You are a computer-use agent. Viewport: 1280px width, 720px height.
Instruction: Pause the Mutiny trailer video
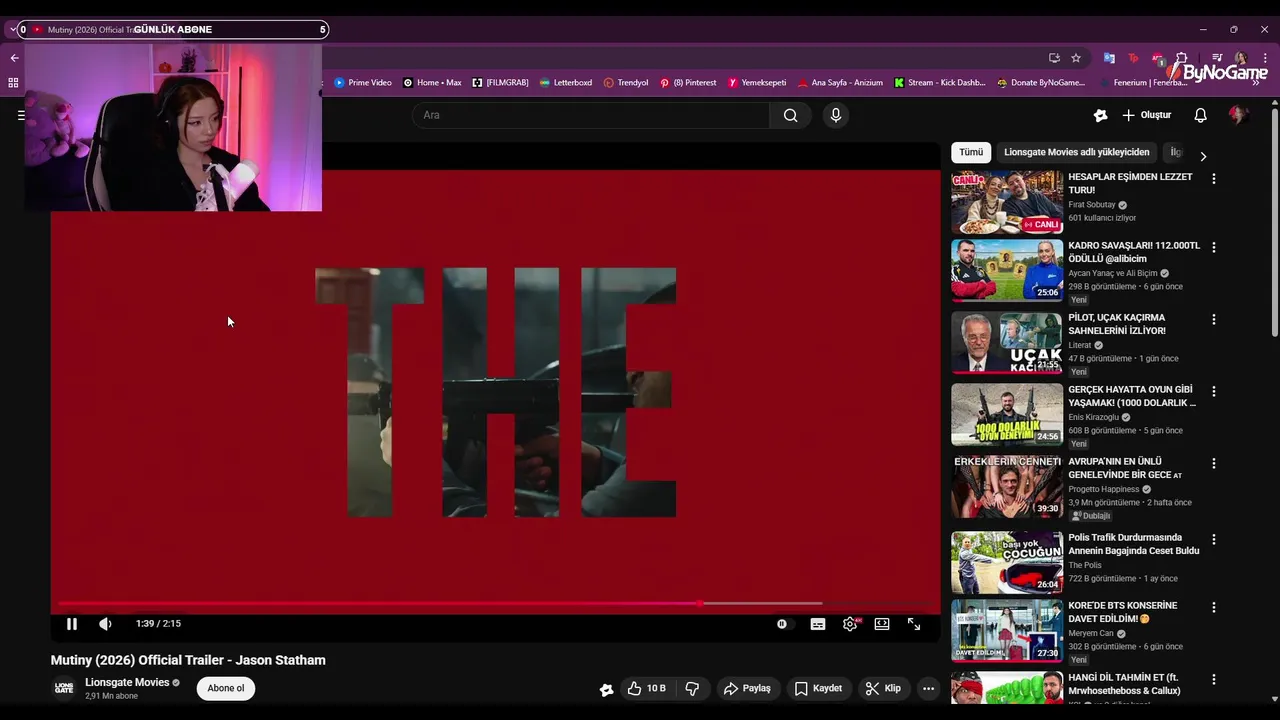click(72, 624)
